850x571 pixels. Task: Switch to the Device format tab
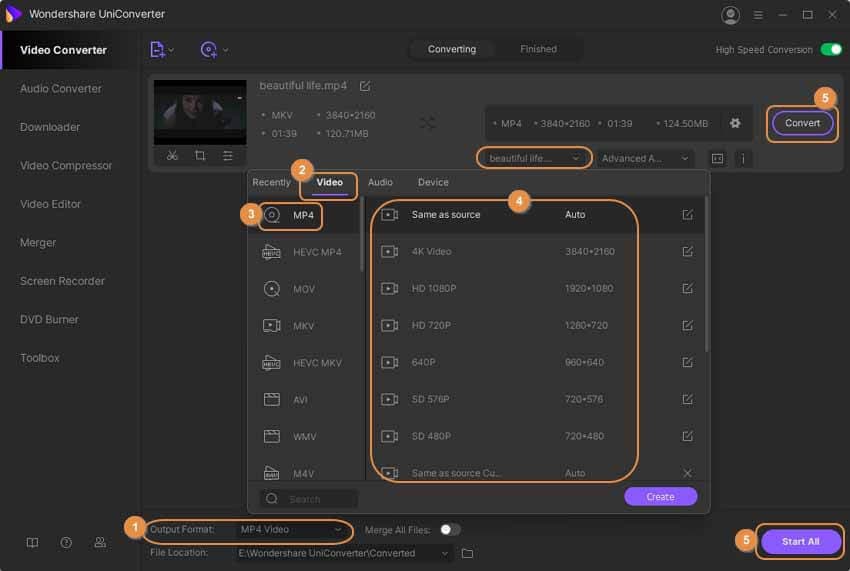tap(433, 182)
